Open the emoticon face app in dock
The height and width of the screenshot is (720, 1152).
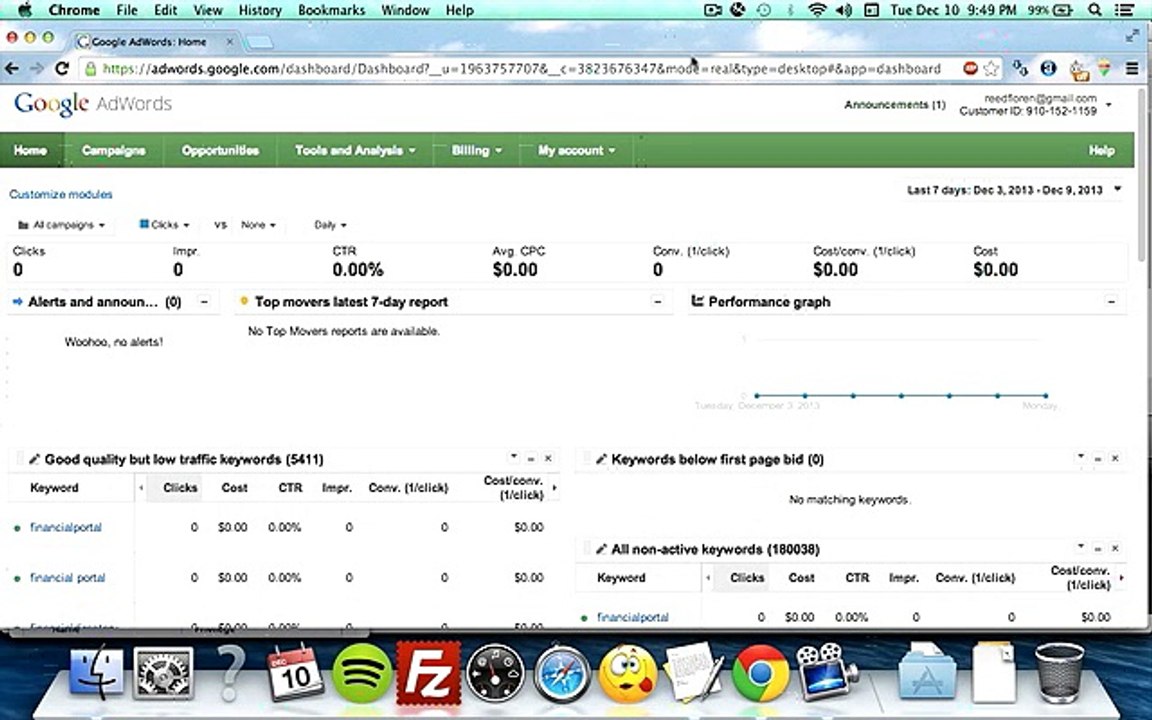pos(628,674)
